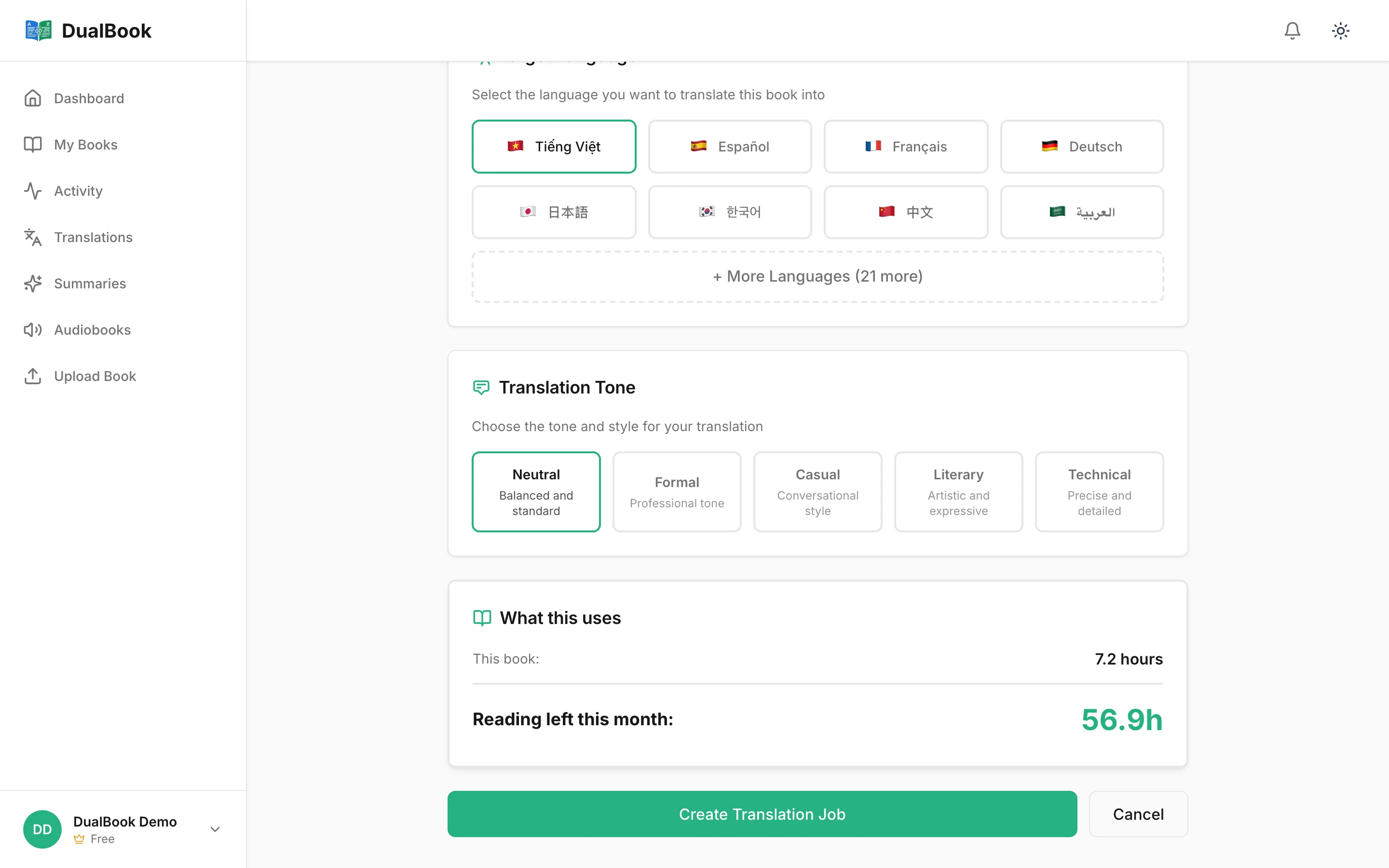This screenshot has height=868, width=1389.
Task: Select Español as target language
Action: coord(730,147)
